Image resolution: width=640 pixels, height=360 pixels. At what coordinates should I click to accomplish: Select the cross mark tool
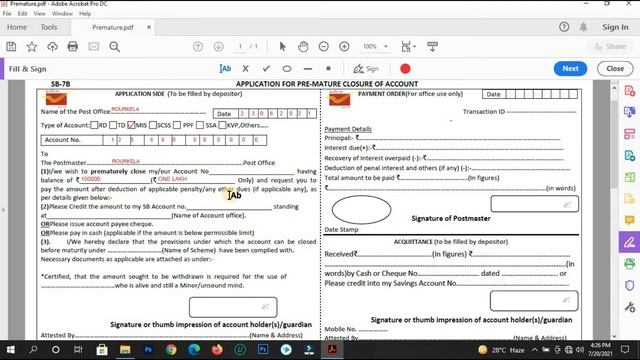pyautogui.click(x=245, y=69)
